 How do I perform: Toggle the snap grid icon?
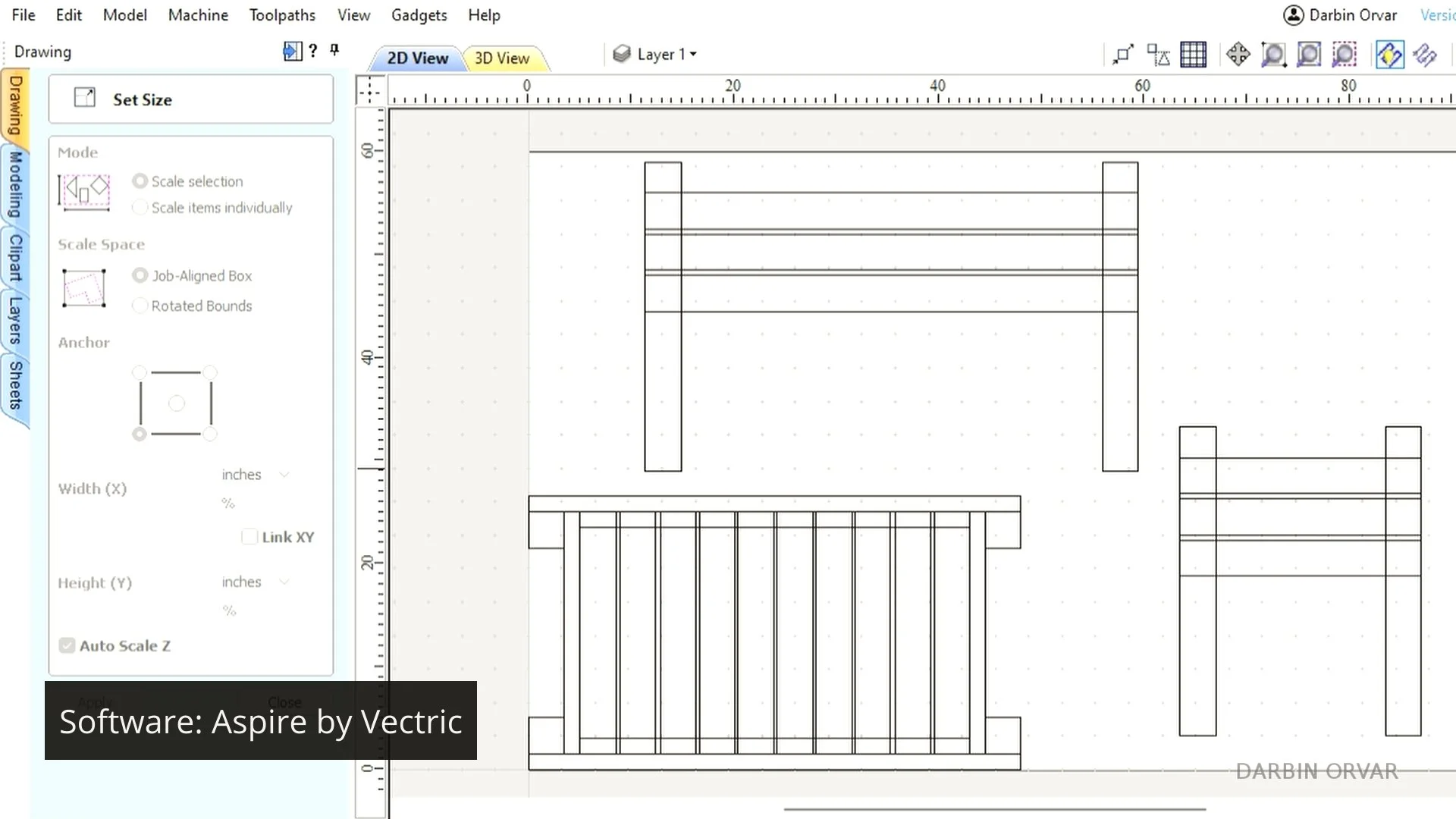click(x=1194, y=55)
